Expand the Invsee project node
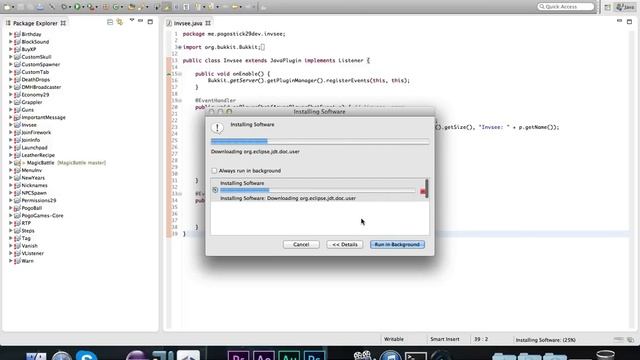Image resolution: width=640 pixels, height=360 pixels. (11, 125)
